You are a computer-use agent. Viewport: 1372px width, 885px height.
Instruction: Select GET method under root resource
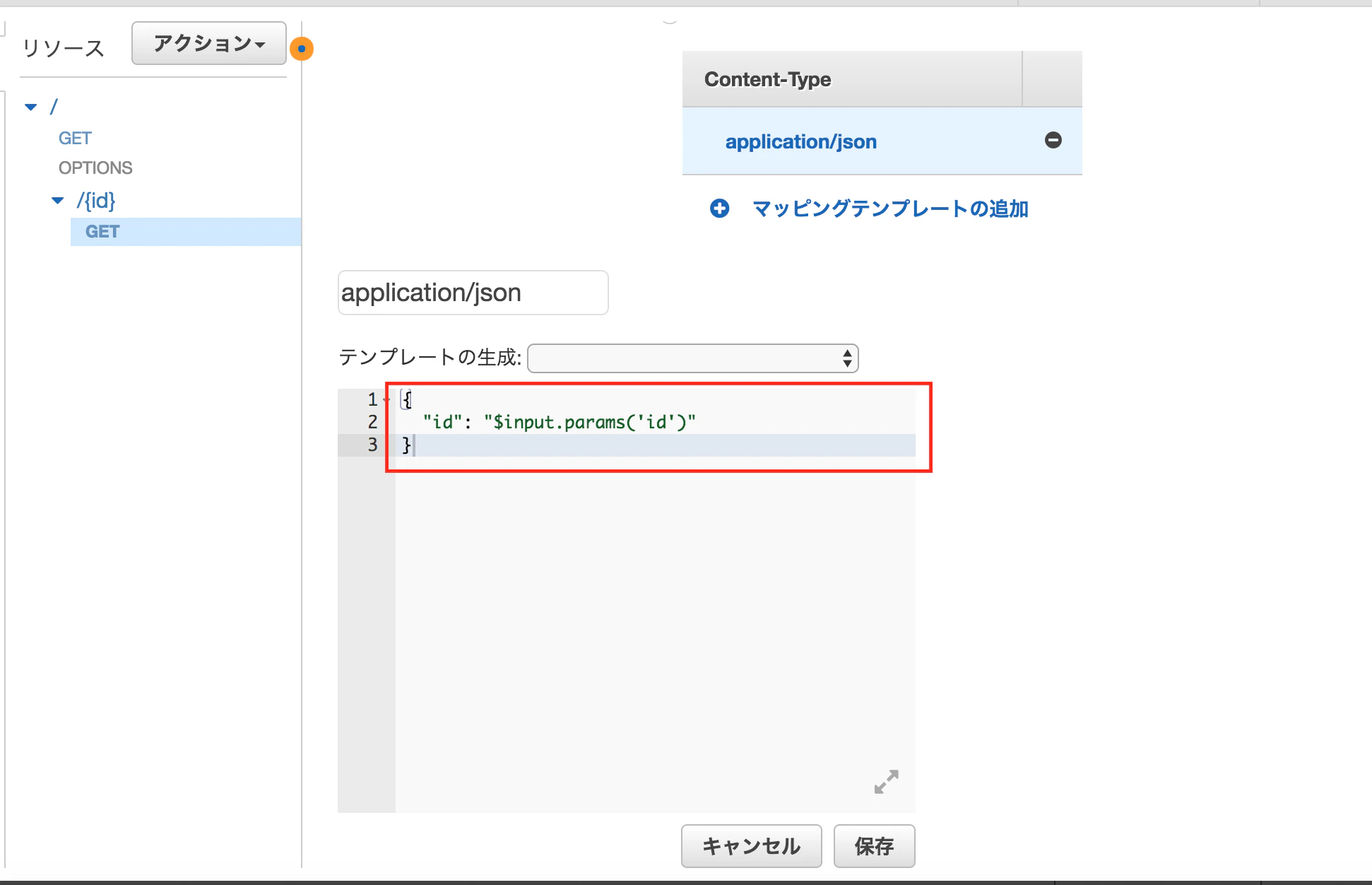(75, 138)
